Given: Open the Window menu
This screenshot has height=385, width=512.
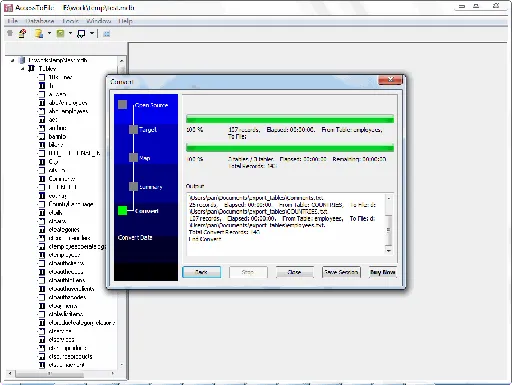Looking at the screenshot, I should click(x=98, y=21).
